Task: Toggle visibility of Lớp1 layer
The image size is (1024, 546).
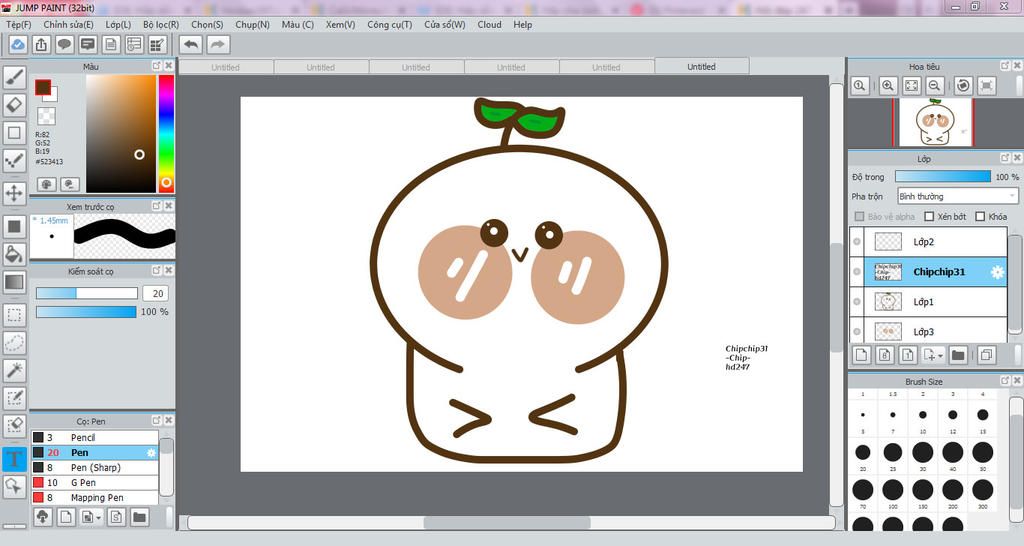Action: coord(857,302)
